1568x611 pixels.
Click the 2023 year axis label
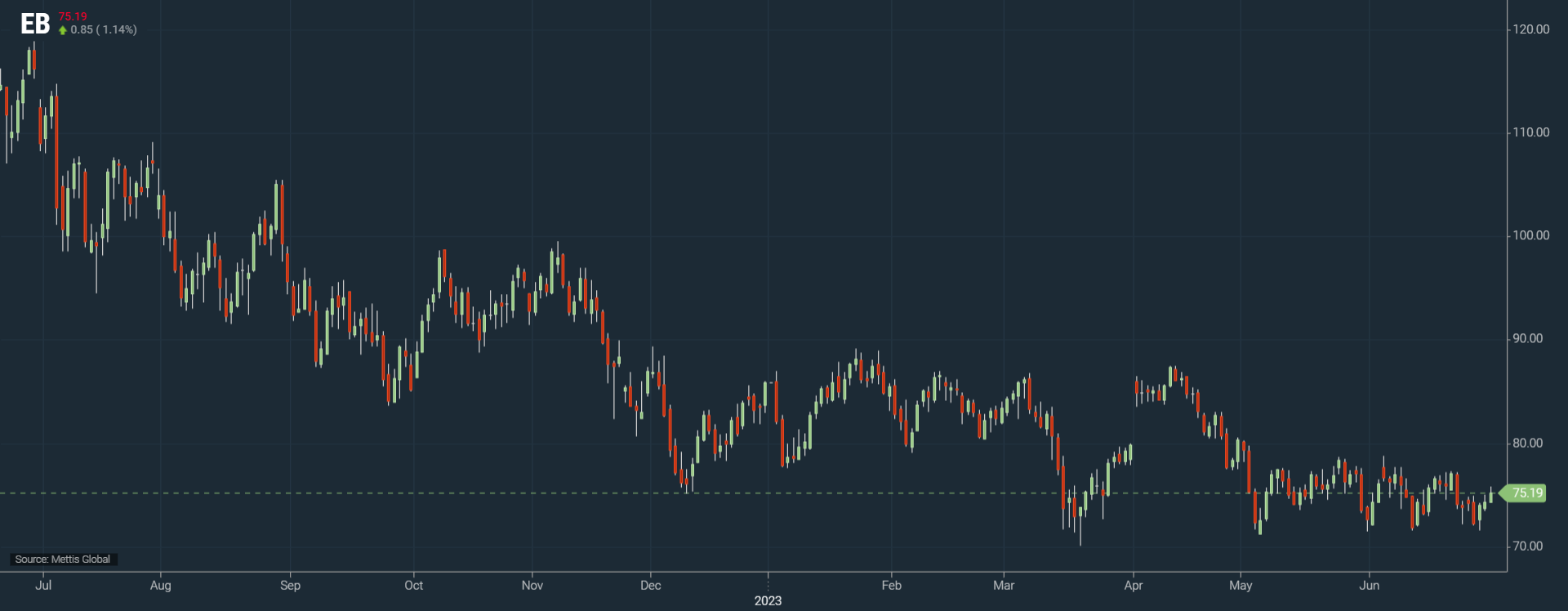[x=768, y=600]
